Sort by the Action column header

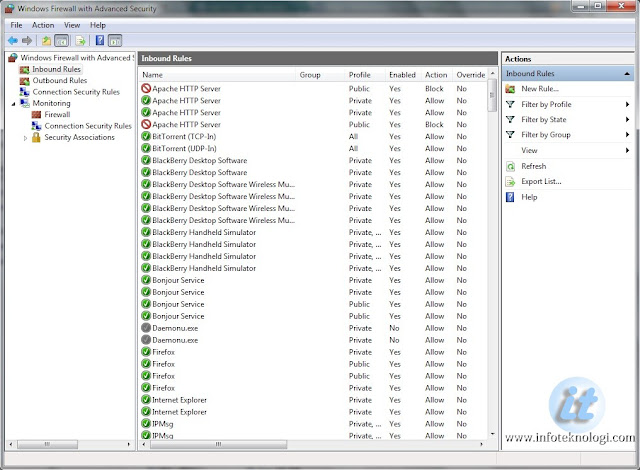(x=437, y=75)
